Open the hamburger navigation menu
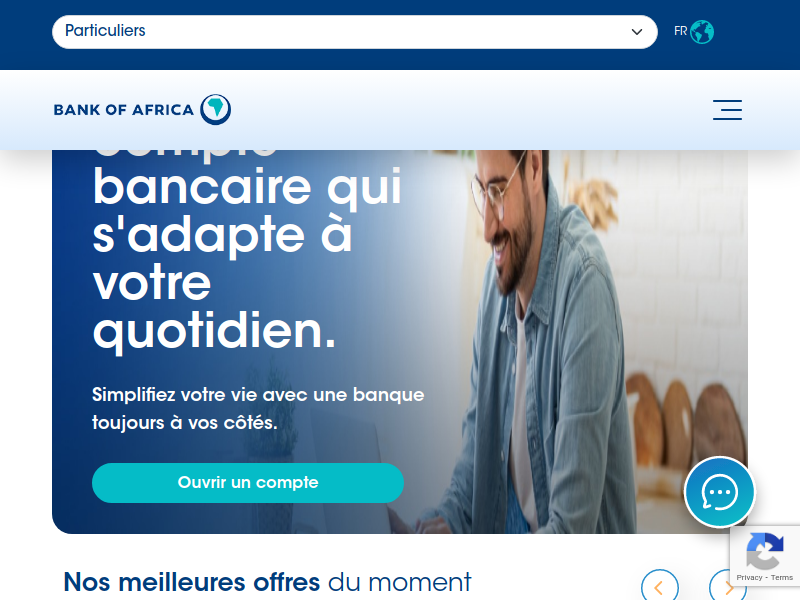The height and width of the screenshot is (600, 800). pos(727,110)
